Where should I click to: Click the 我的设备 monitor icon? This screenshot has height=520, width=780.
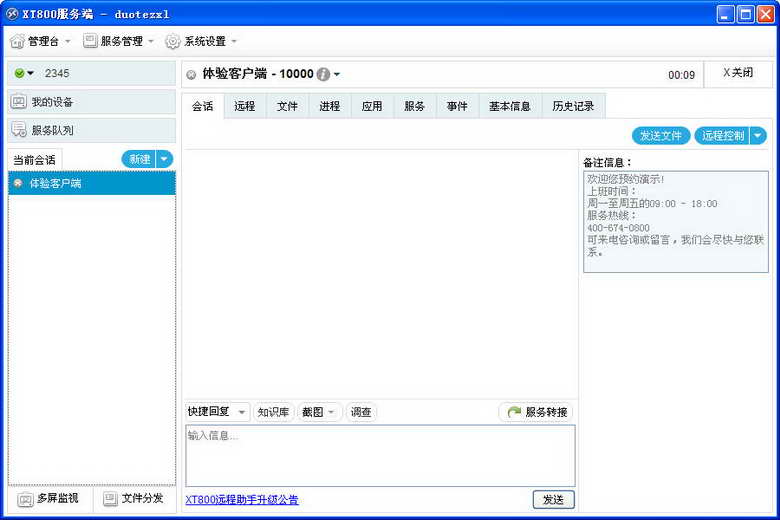point(19,102)
